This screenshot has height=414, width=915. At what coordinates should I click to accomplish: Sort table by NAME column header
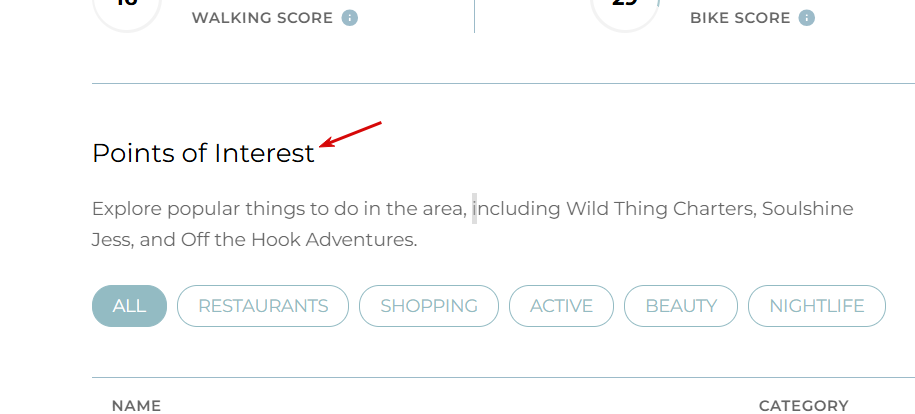[137, 406]
